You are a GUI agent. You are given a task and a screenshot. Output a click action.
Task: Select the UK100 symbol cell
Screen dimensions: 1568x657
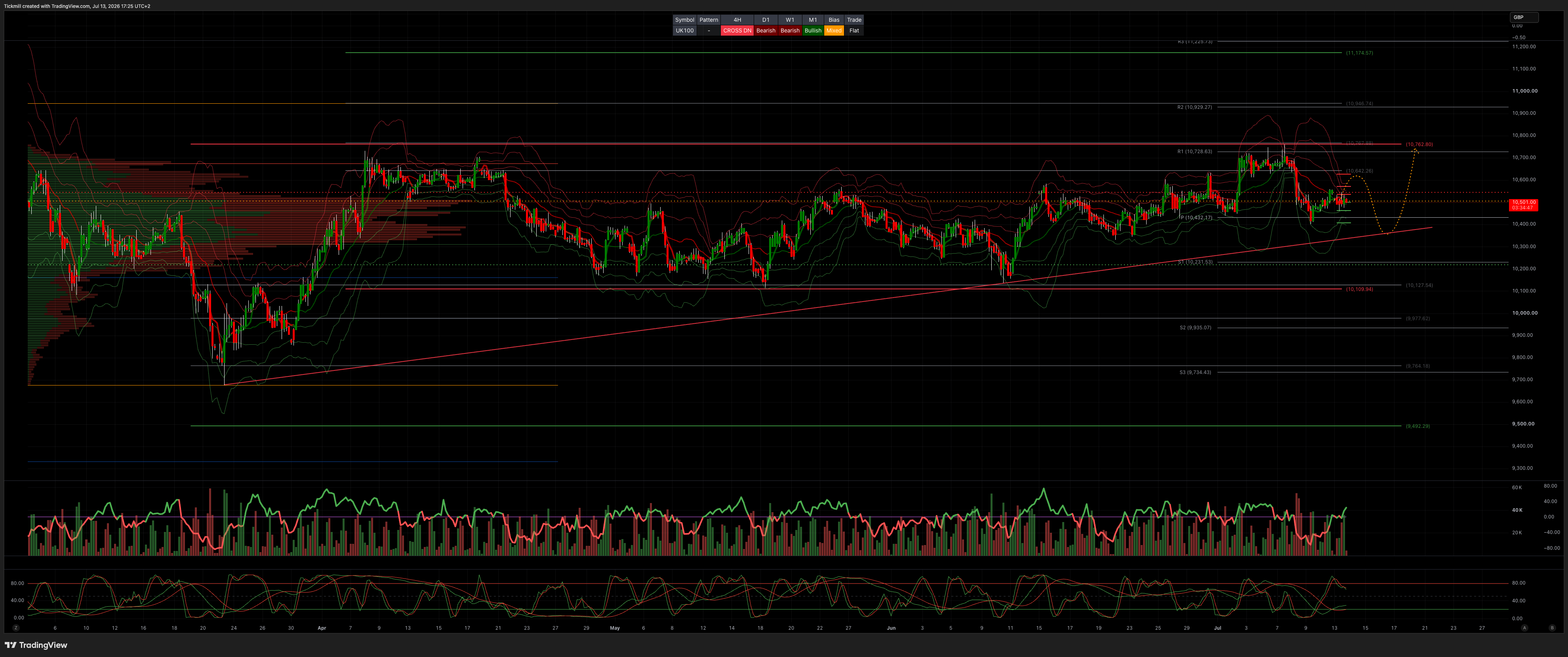684,30
